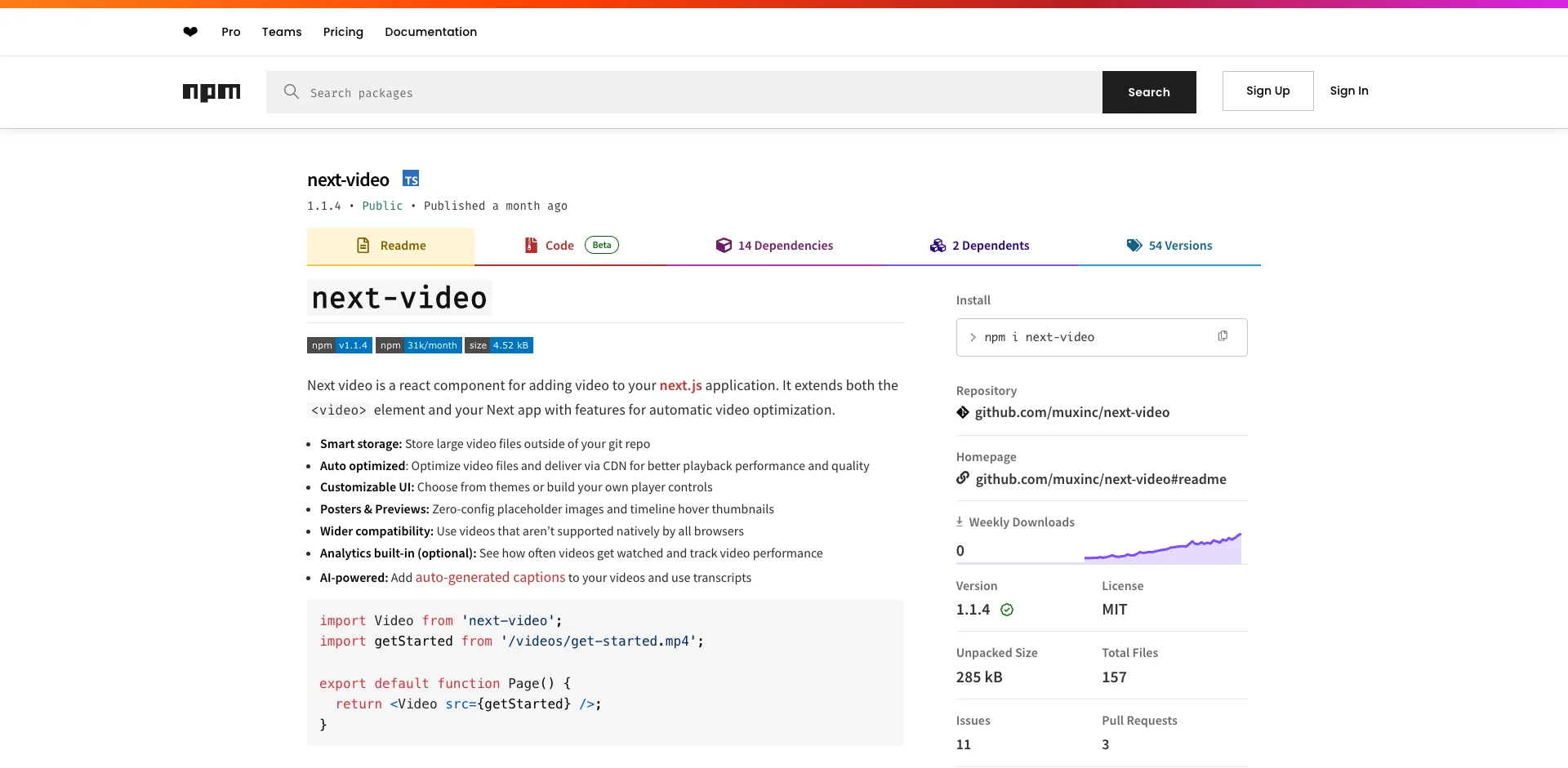Image resolution: width=1568 pixels, height=768 pixels.
Task: Open github.com/muxinc/next-video repository link
Action: 1072,412
